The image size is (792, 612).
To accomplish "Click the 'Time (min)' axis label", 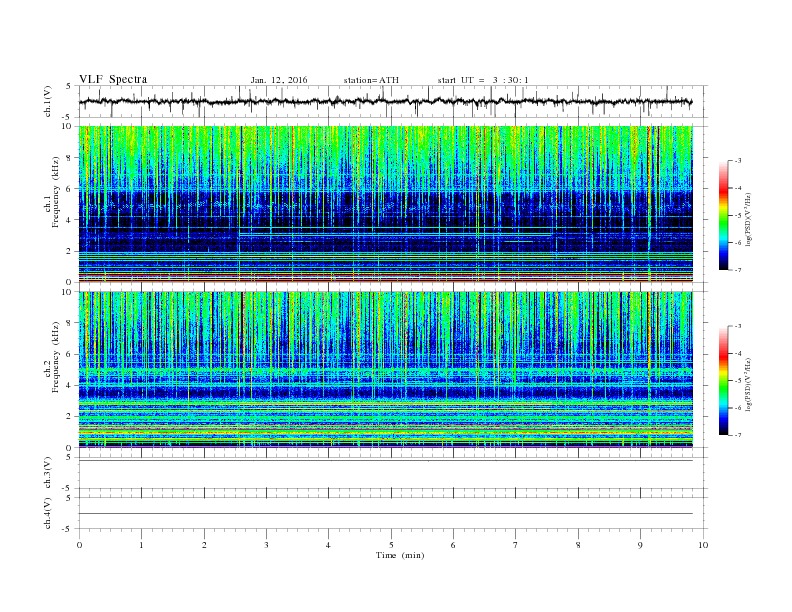I will [400, 555].
